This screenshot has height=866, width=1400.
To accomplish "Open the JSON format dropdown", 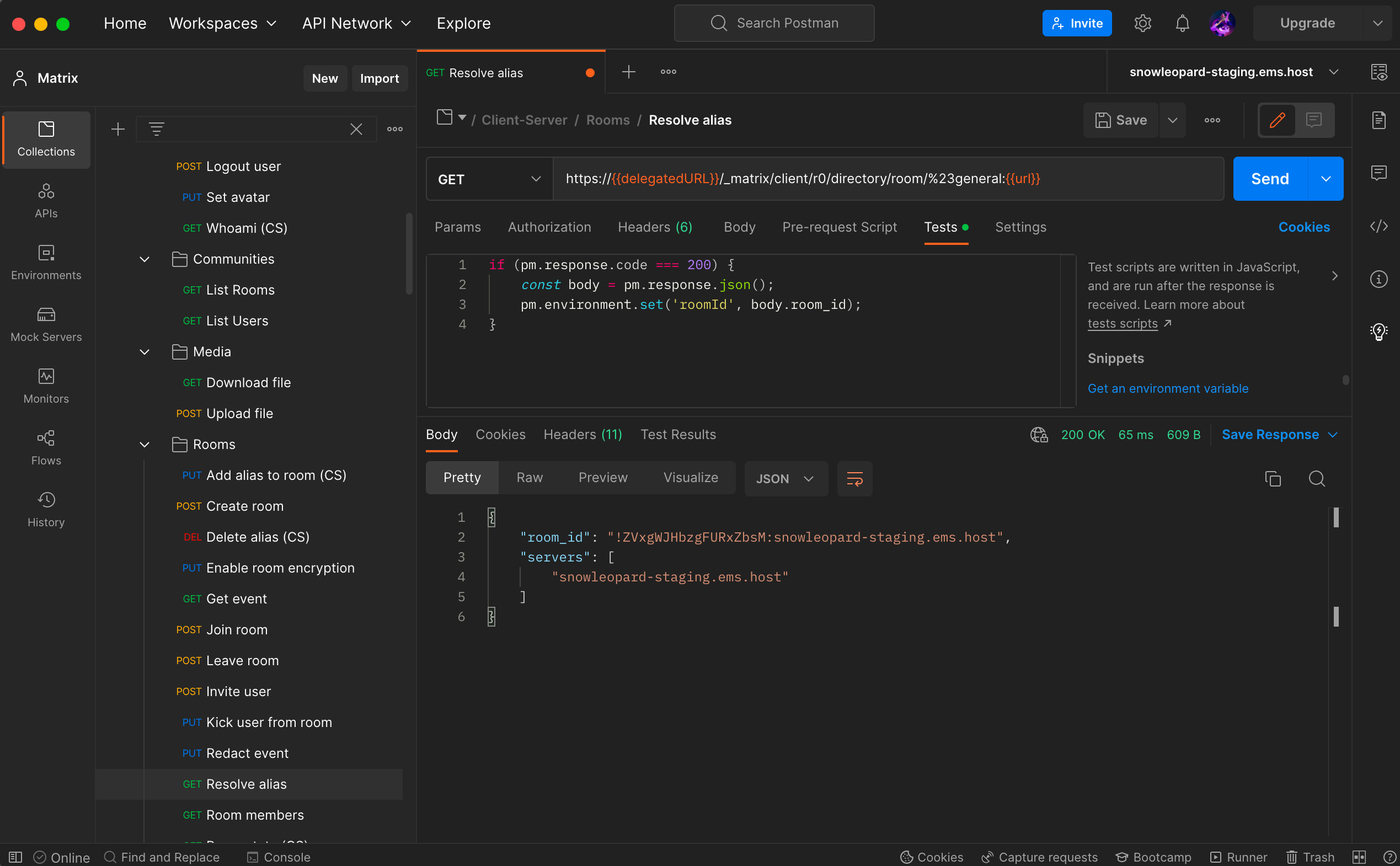I will (786, 478).
